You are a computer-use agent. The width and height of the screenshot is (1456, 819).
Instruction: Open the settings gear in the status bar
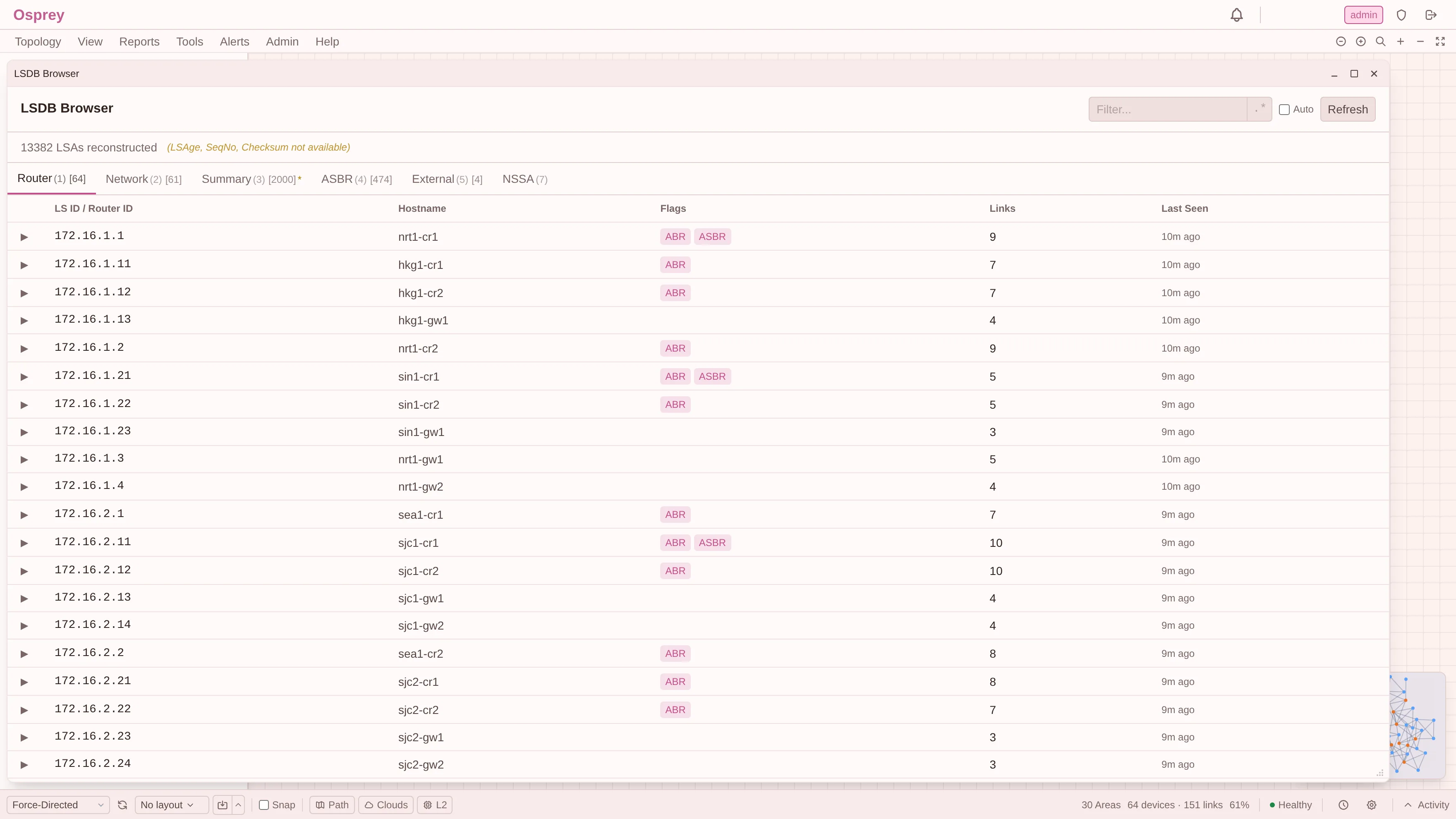click(x=1372, y=805)
